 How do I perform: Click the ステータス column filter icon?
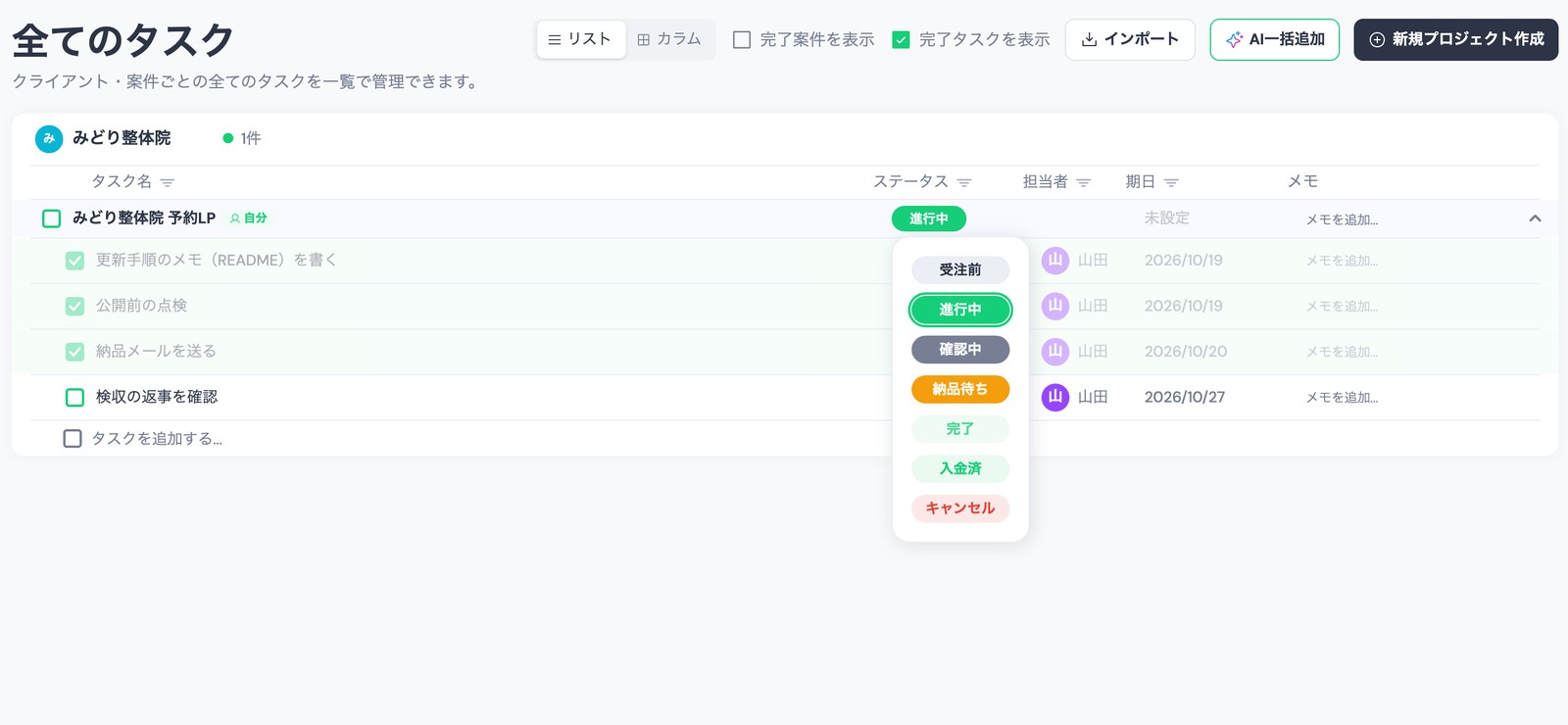pyautogui.click(x=964, y=183)
